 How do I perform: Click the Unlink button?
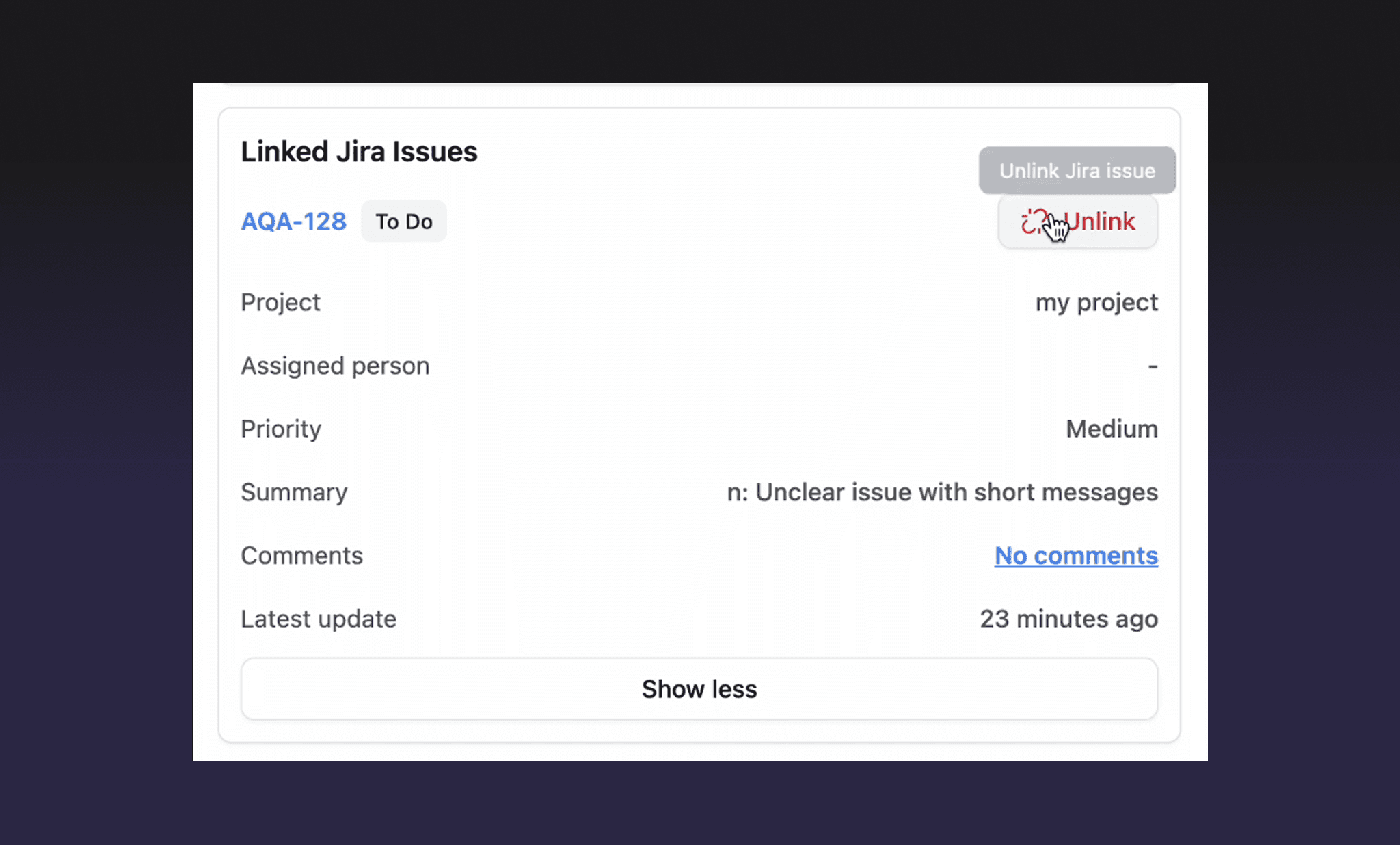tap(1077, 222)
